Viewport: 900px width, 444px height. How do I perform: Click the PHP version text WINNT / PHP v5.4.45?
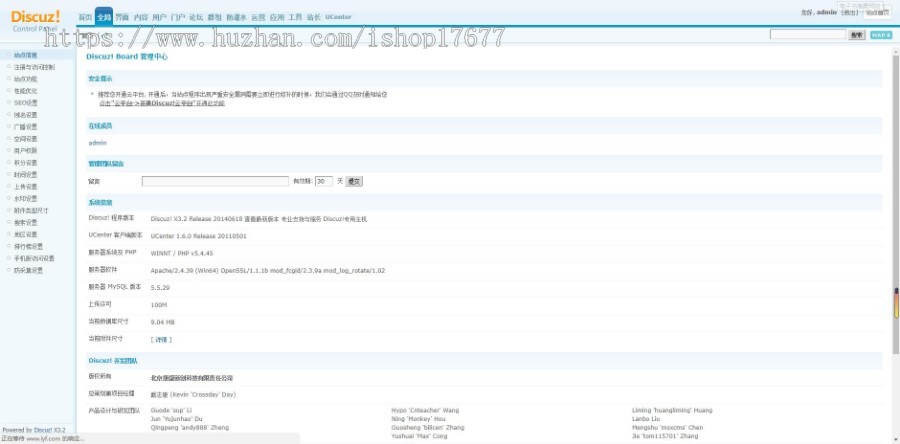pos(182,253)
